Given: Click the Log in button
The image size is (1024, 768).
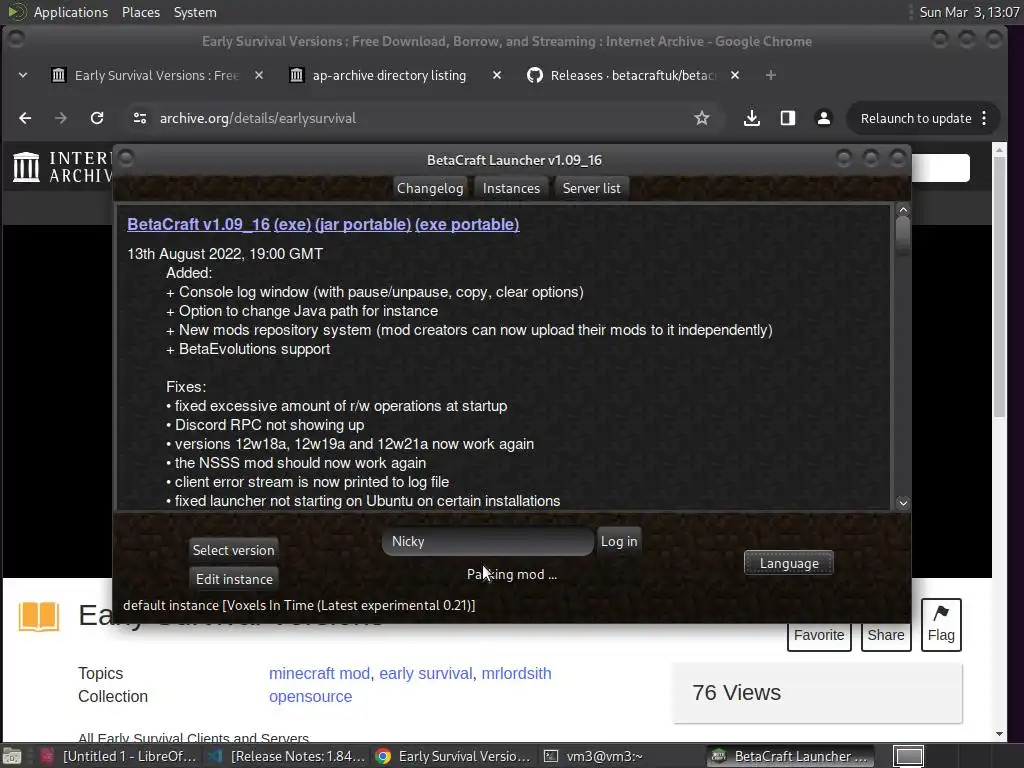Looking at the screenshot, I should tap(618, 541).
